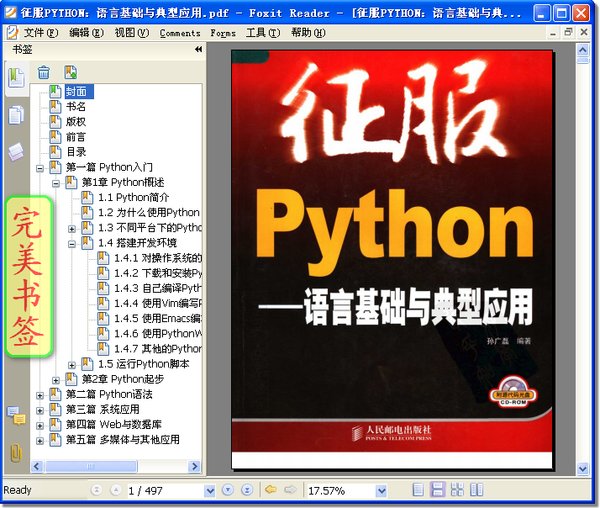This screenshot has width=600, height=508.
Task: Open the Pages thumbnail panel icon
Action: coord(16,115)
